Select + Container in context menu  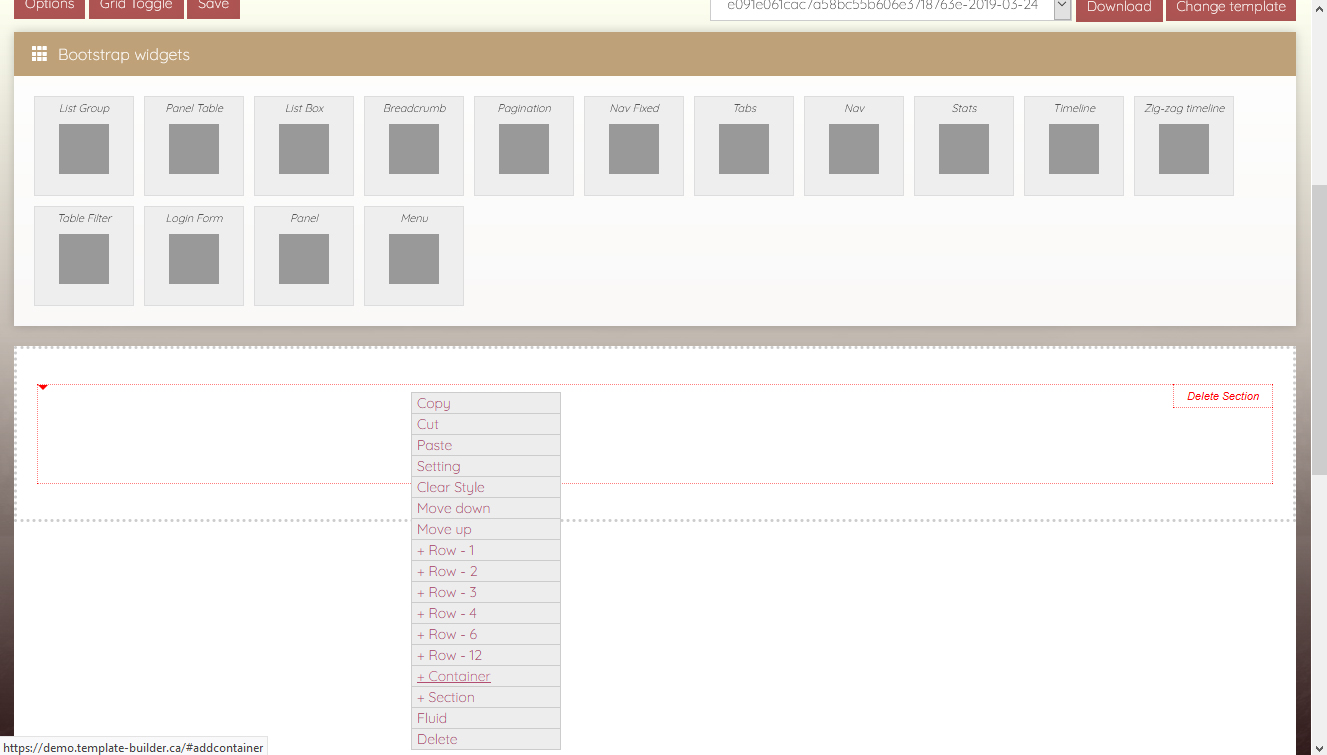pos(454,676)
